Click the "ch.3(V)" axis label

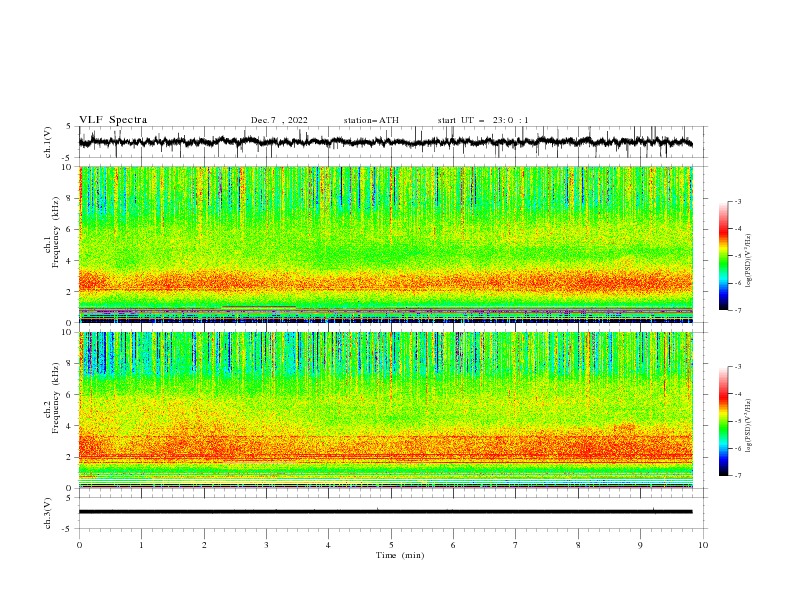[48, 513]
